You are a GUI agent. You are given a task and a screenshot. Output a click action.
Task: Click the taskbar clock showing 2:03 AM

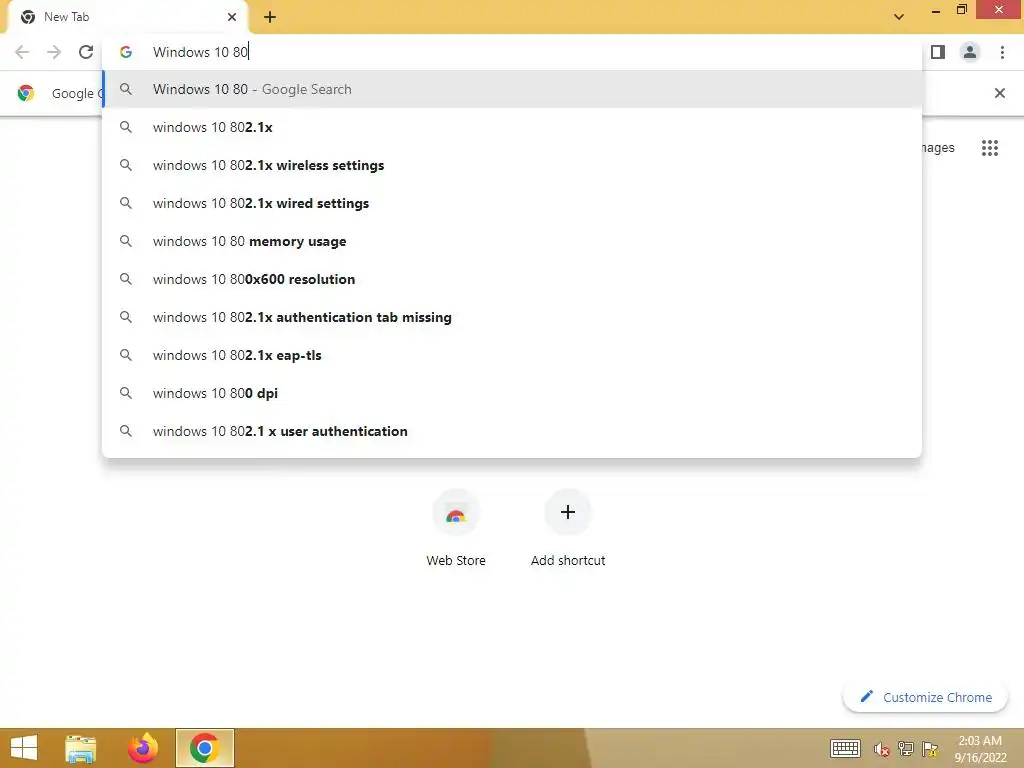point(980,749)
